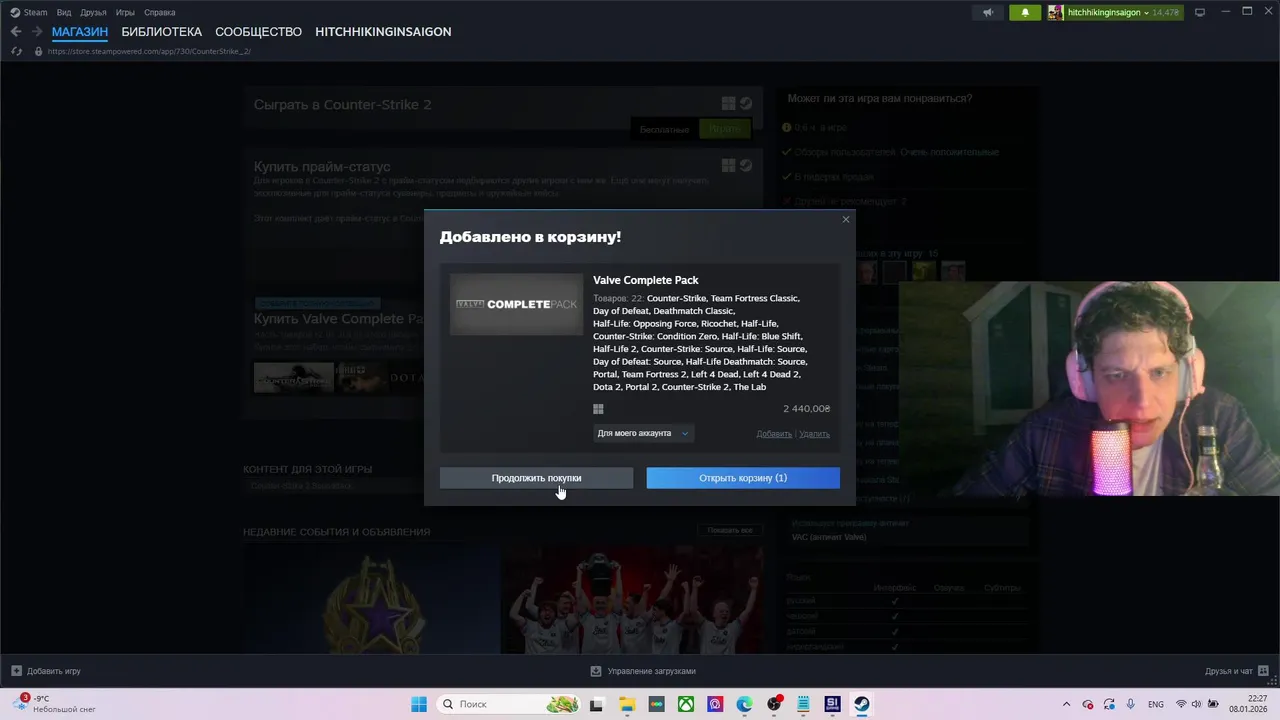The width and height of the screenshot is (1280, 720).
Task: Click 'Показать все' in recent events
Action: click(x=730, y=530)
